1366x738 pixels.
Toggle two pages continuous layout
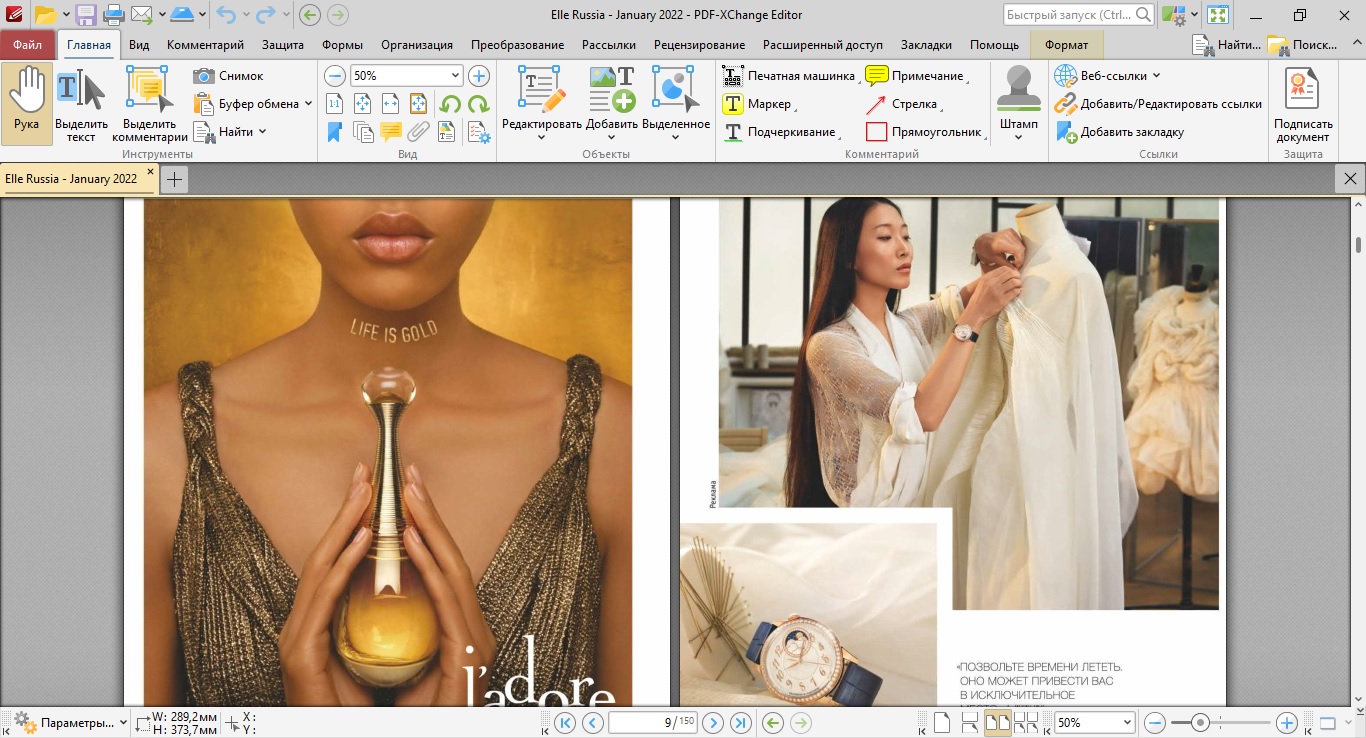(x=1026, y=722)
